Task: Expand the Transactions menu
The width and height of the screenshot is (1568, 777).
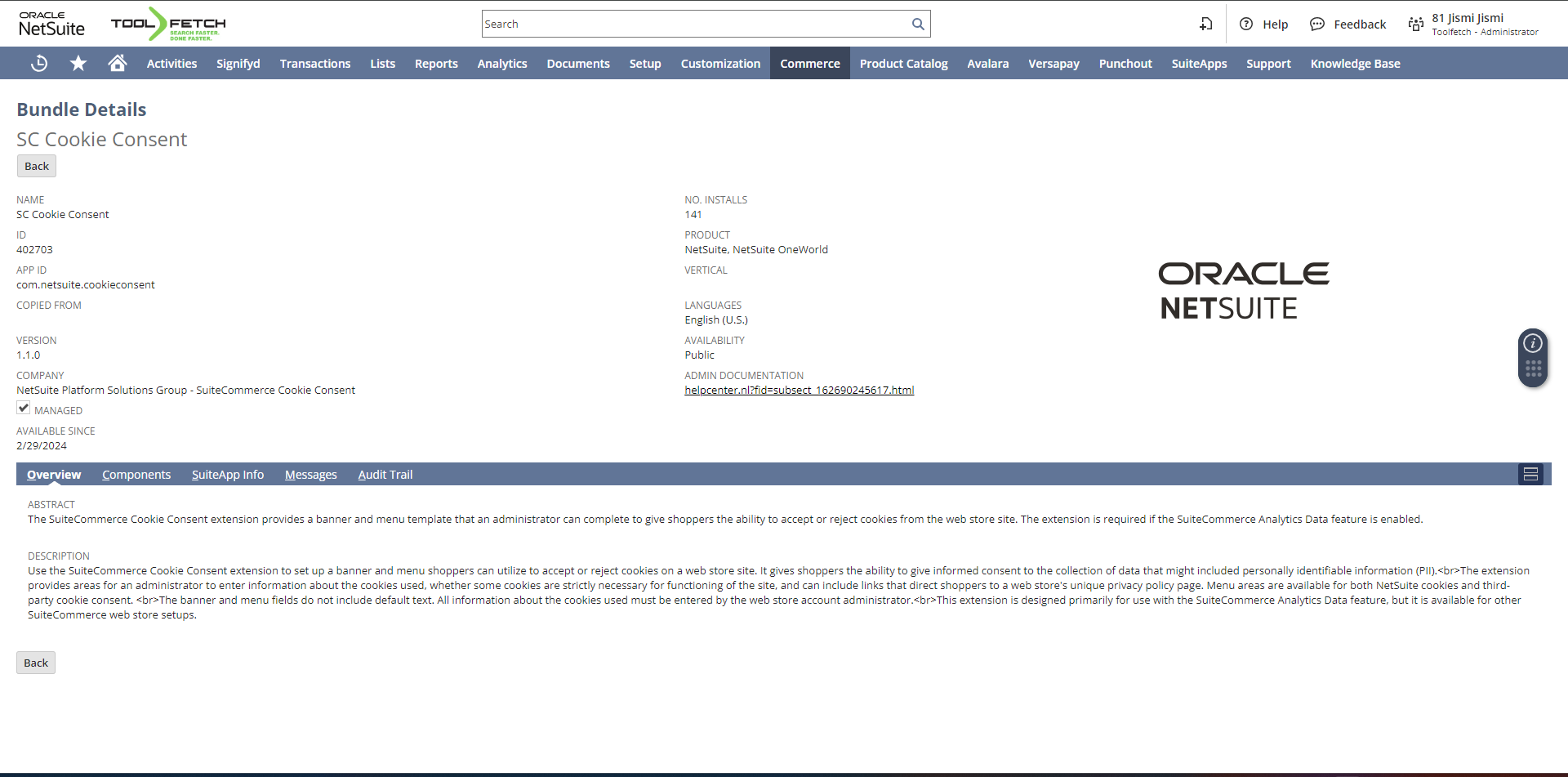Action: pos(314,64)
